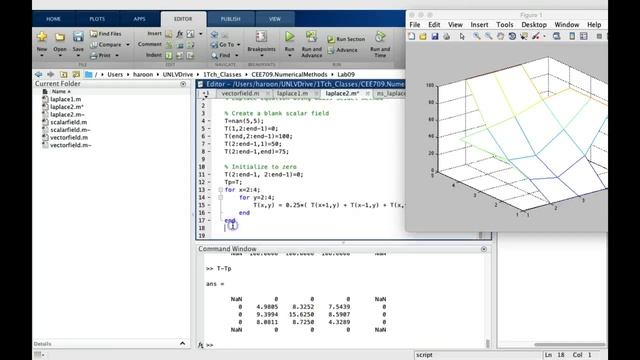
Task: Click the Comment lines icon
Action: click(169, 44)
